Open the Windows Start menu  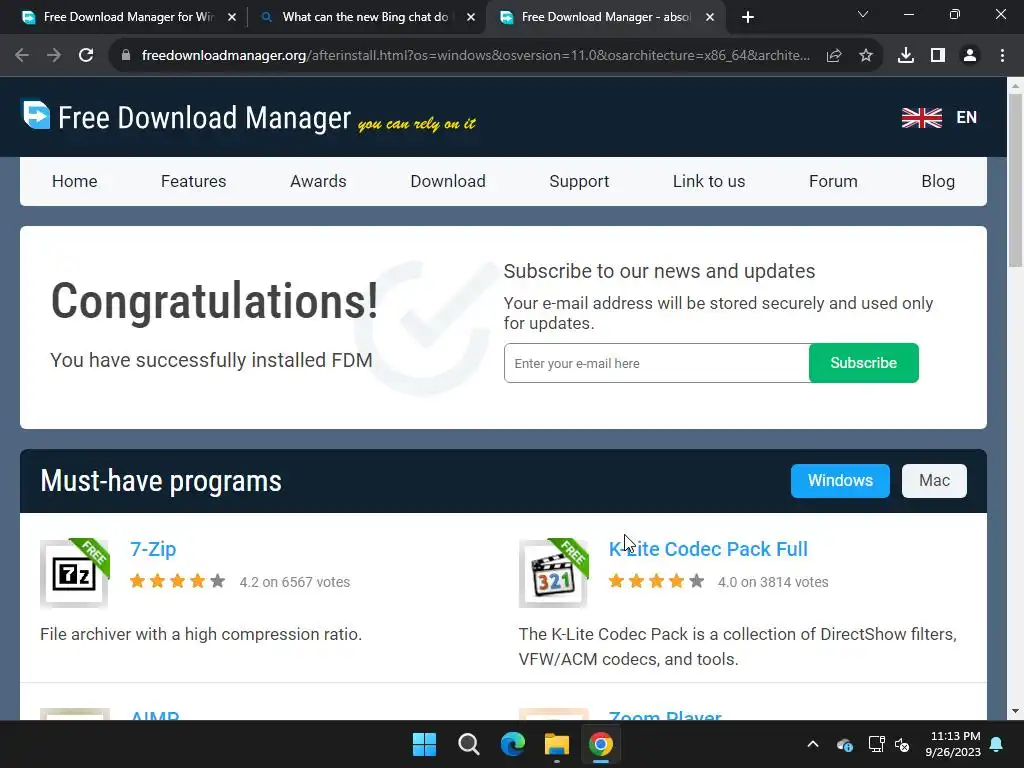[x=424, y=744]
